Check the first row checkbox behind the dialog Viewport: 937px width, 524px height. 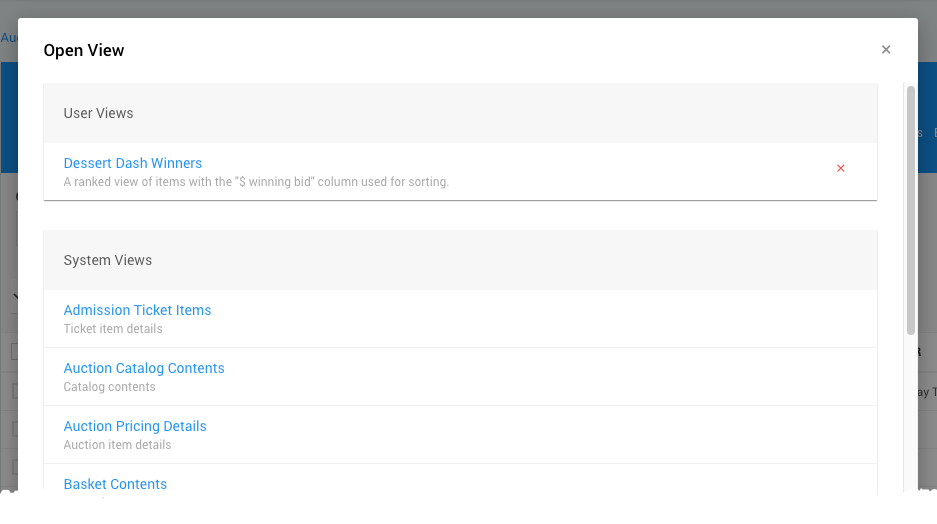point(15,390)
